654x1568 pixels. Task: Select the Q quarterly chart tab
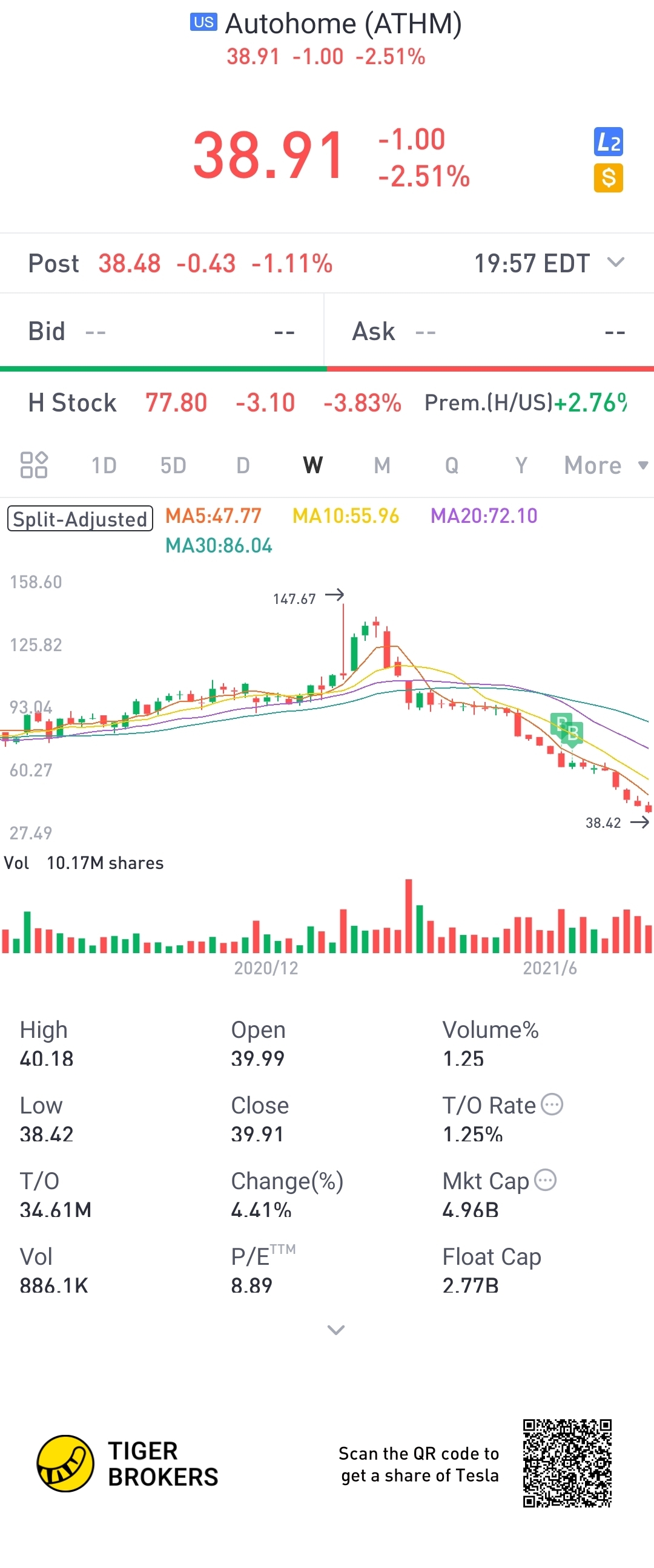pos(452,465)
